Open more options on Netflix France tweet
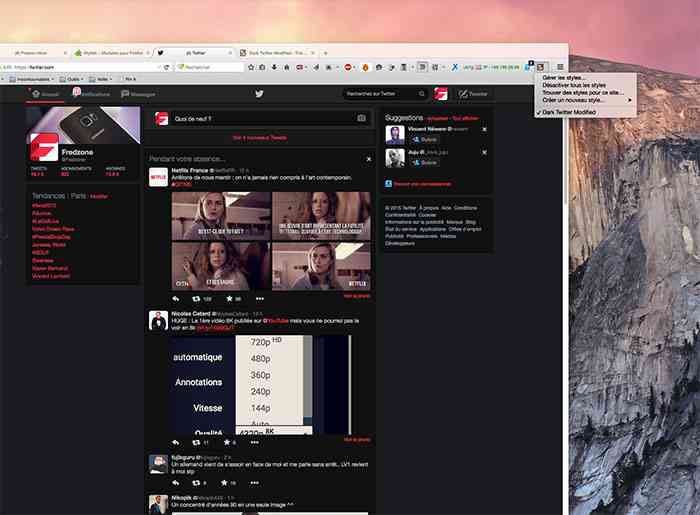 click(260, 299)
